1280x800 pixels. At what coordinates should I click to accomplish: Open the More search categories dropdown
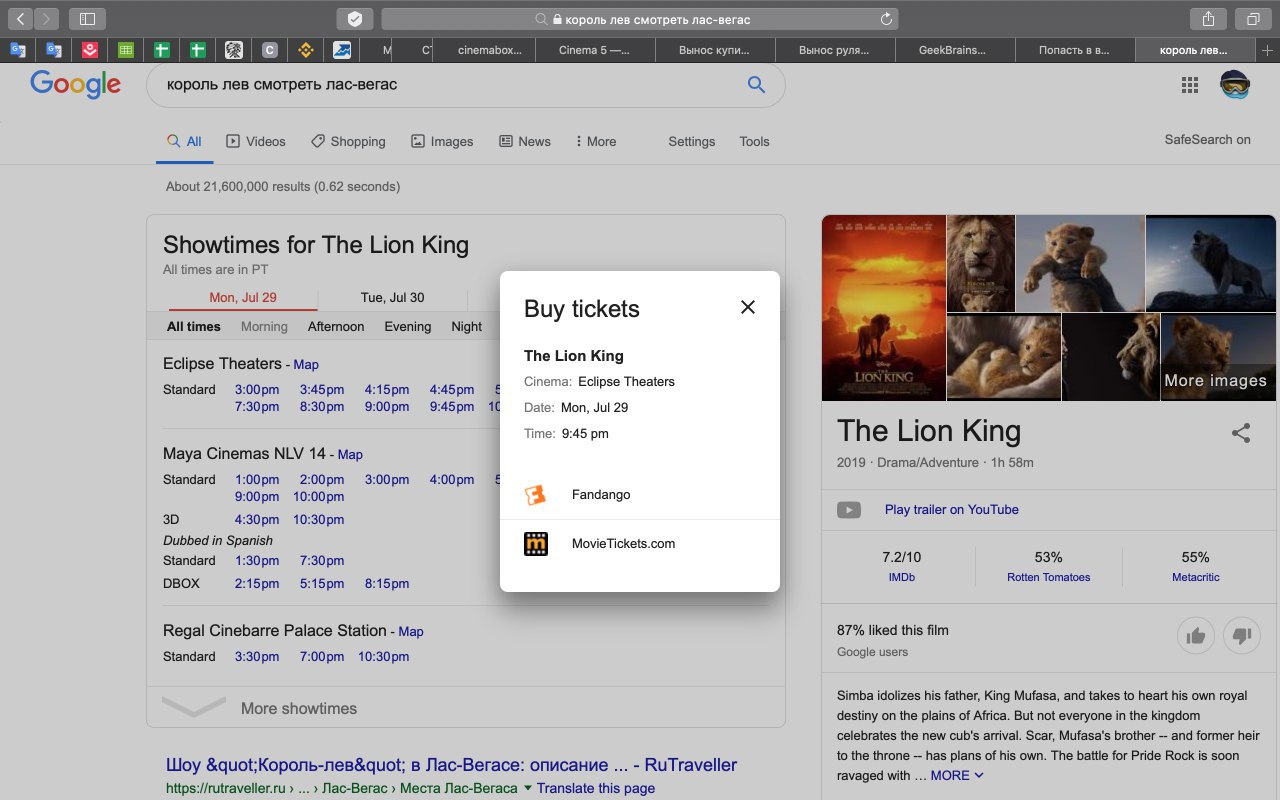coord(596,141)
